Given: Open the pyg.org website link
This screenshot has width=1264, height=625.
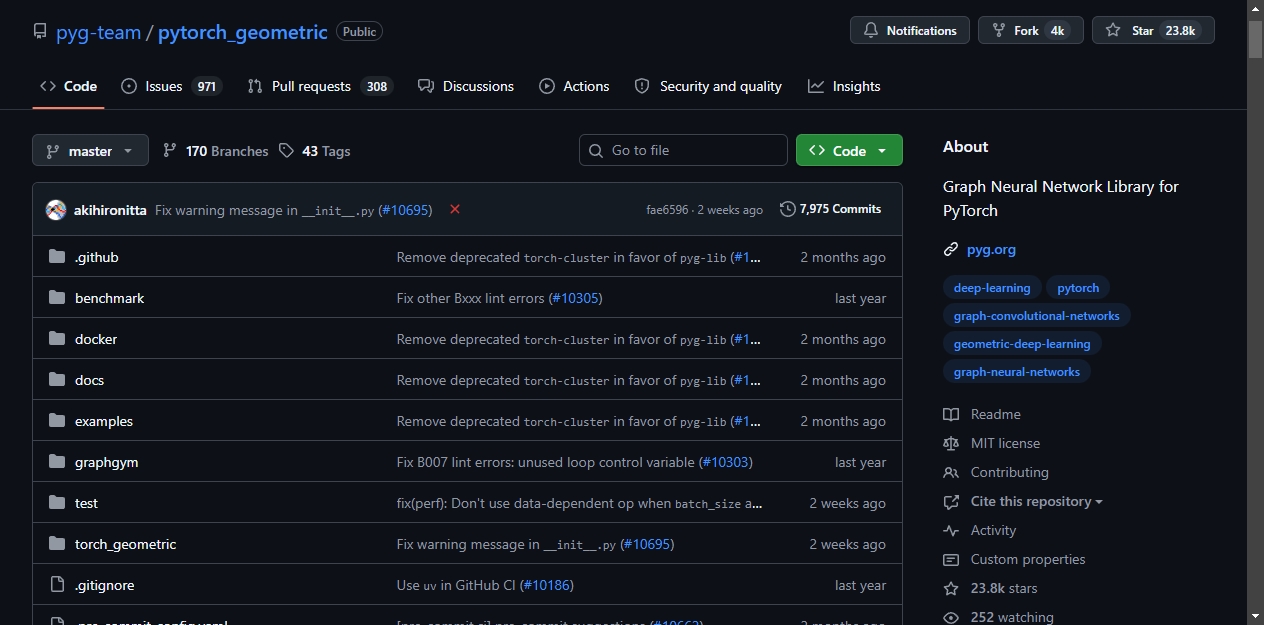Looking at the screenshot, I should (x=991, y=250).
